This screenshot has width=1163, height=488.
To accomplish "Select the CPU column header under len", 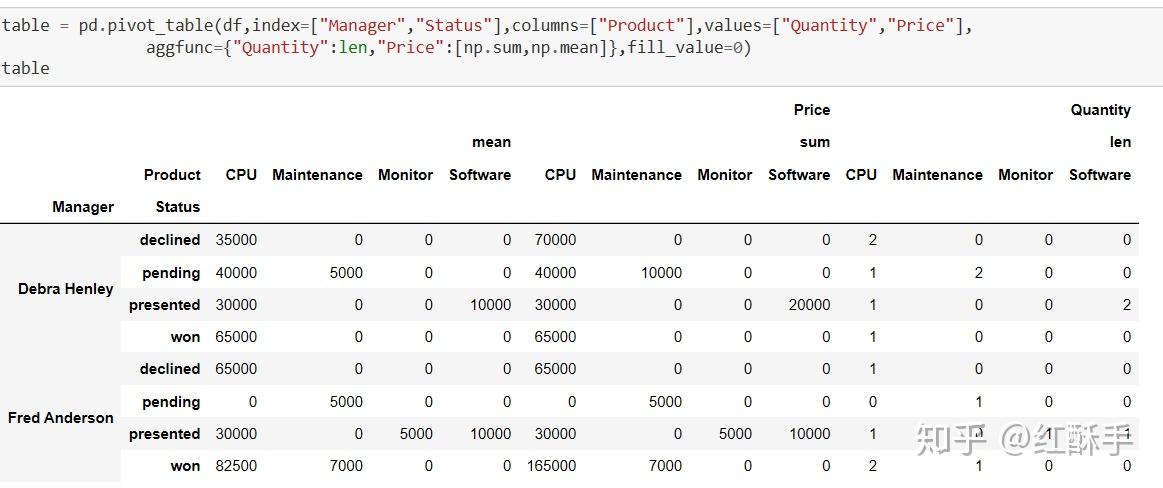I will [x=861, y=174].
